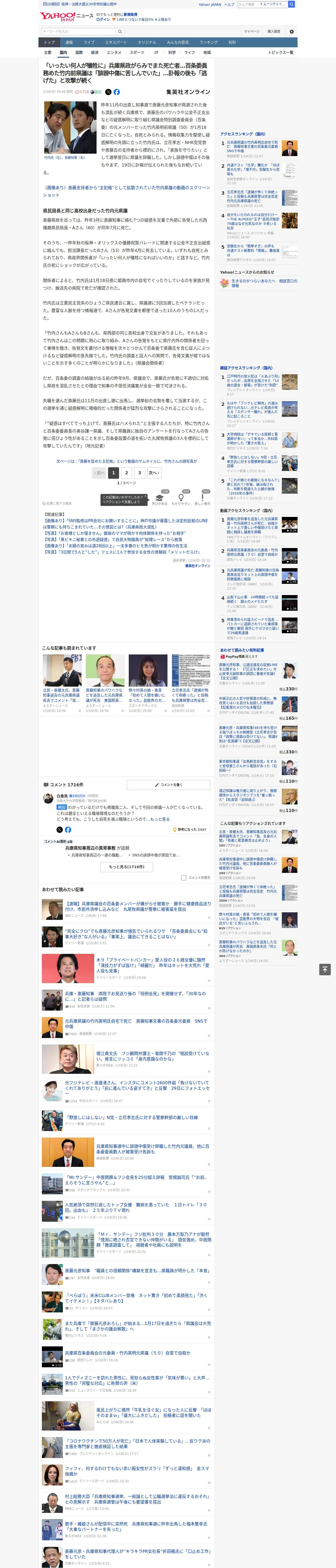
Task: Open the 国際 category tab
Action: coord(79,52)
